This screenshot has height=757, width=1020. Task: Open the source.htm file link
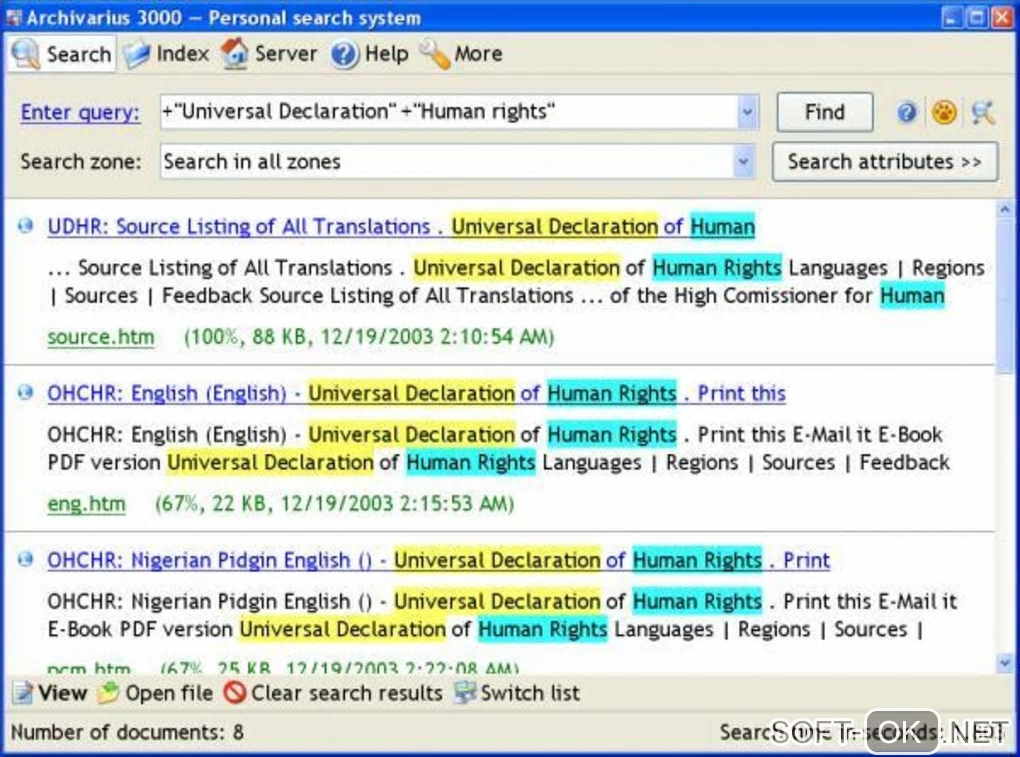click(x=101, y=337)
